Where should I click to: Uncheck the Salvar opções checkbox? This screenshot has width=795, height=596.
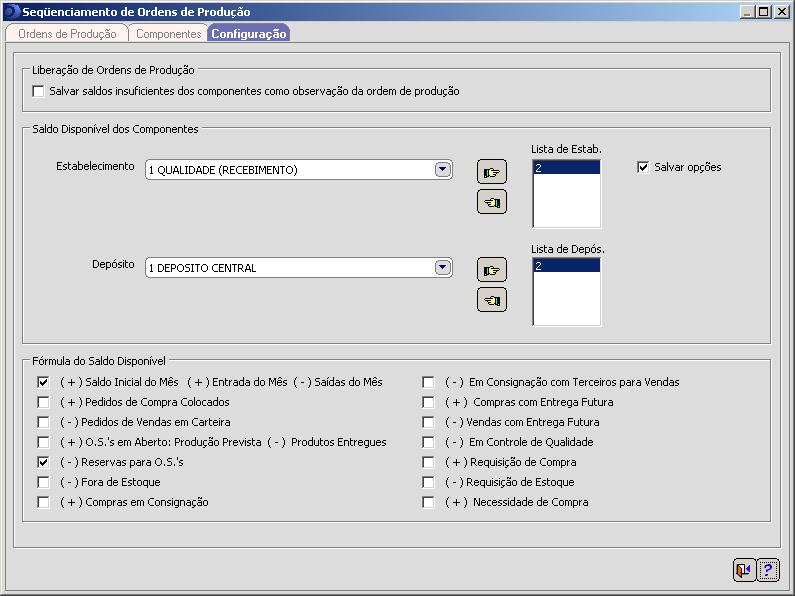643,167
